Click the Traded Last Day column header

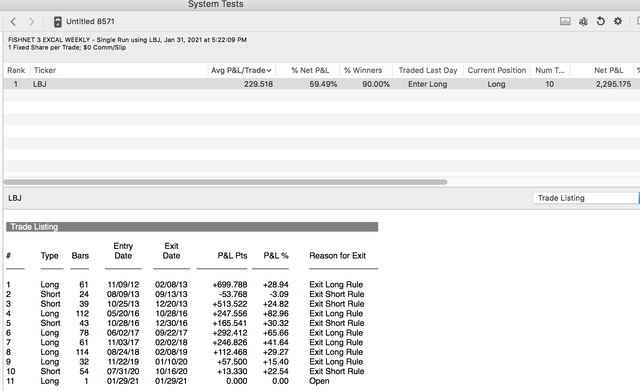[428, 70]
